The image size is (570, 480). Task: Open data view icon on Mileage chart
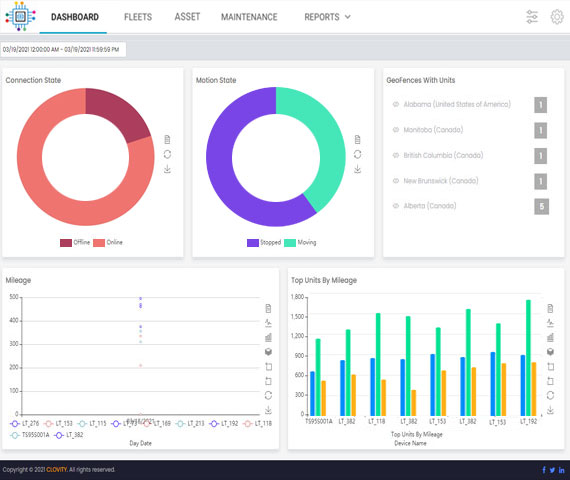tap(268, 308)
